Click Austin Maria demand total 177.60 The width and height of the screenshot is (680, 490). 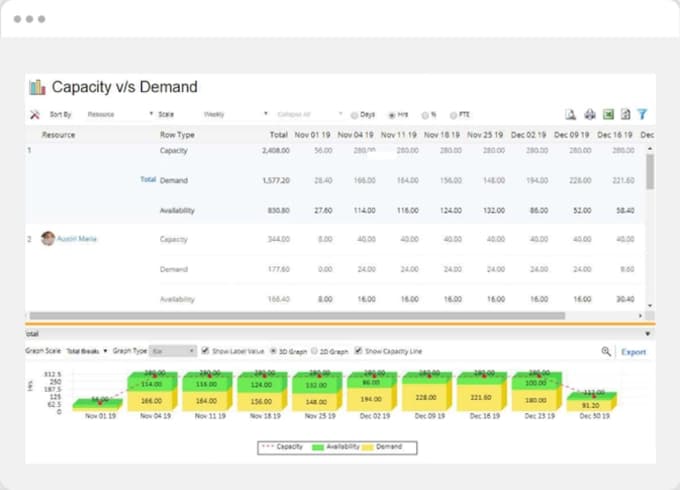279,269
